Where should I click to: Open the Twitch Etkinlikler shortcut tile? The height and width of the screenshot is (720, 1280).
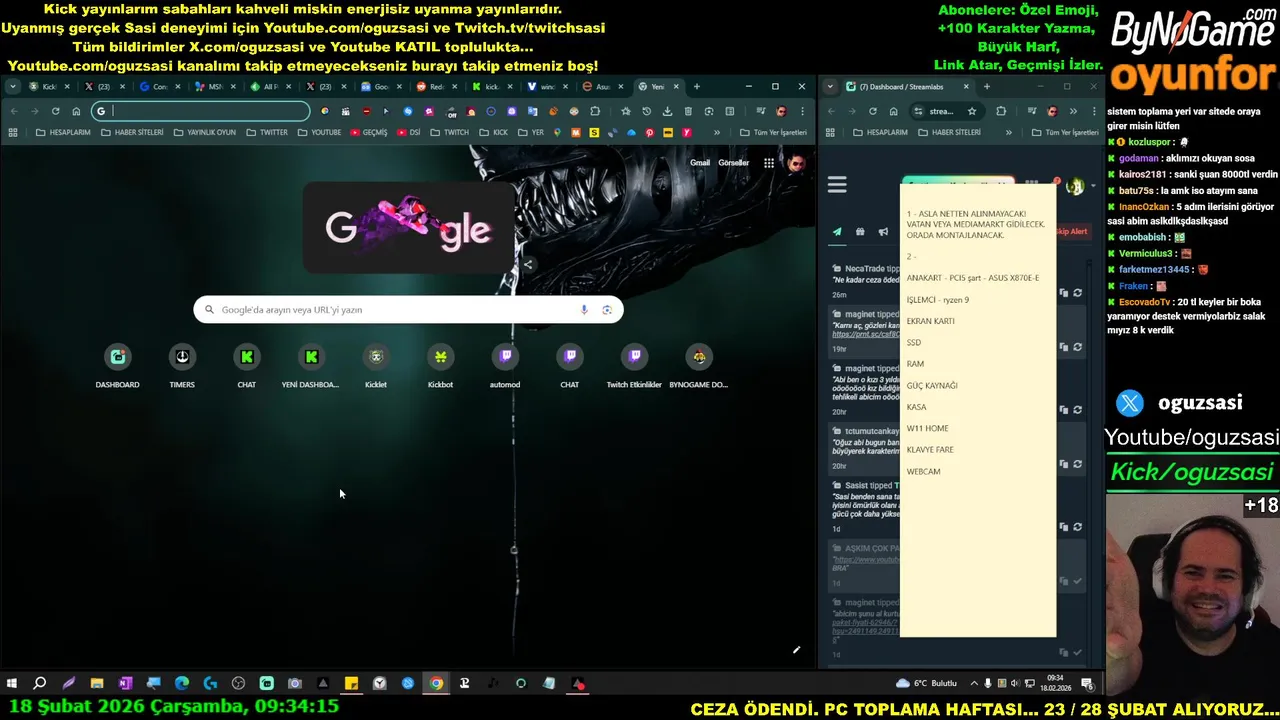pos(634,366)
